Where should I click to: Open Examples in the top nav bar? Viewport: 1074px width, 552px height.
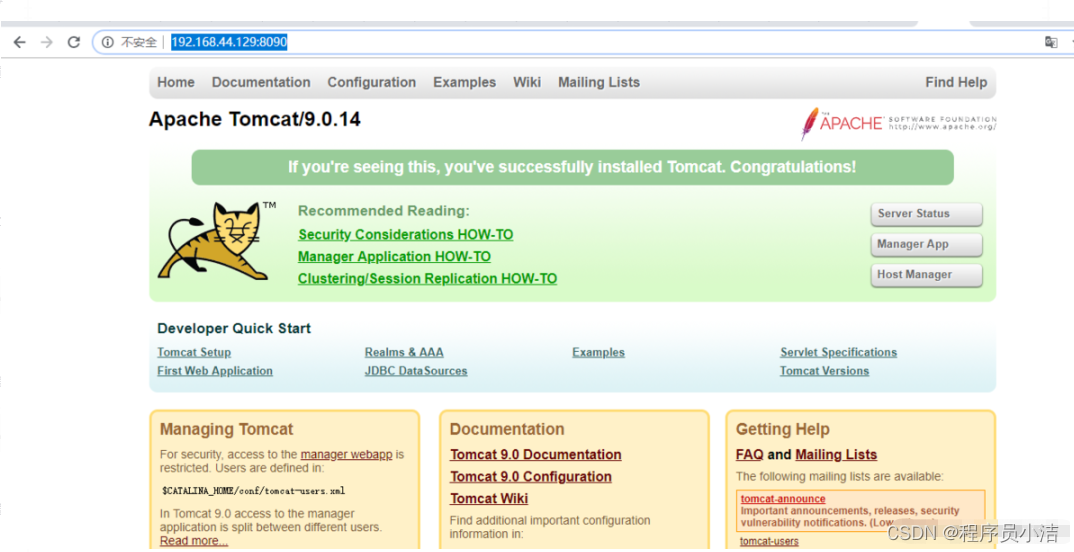464,82
